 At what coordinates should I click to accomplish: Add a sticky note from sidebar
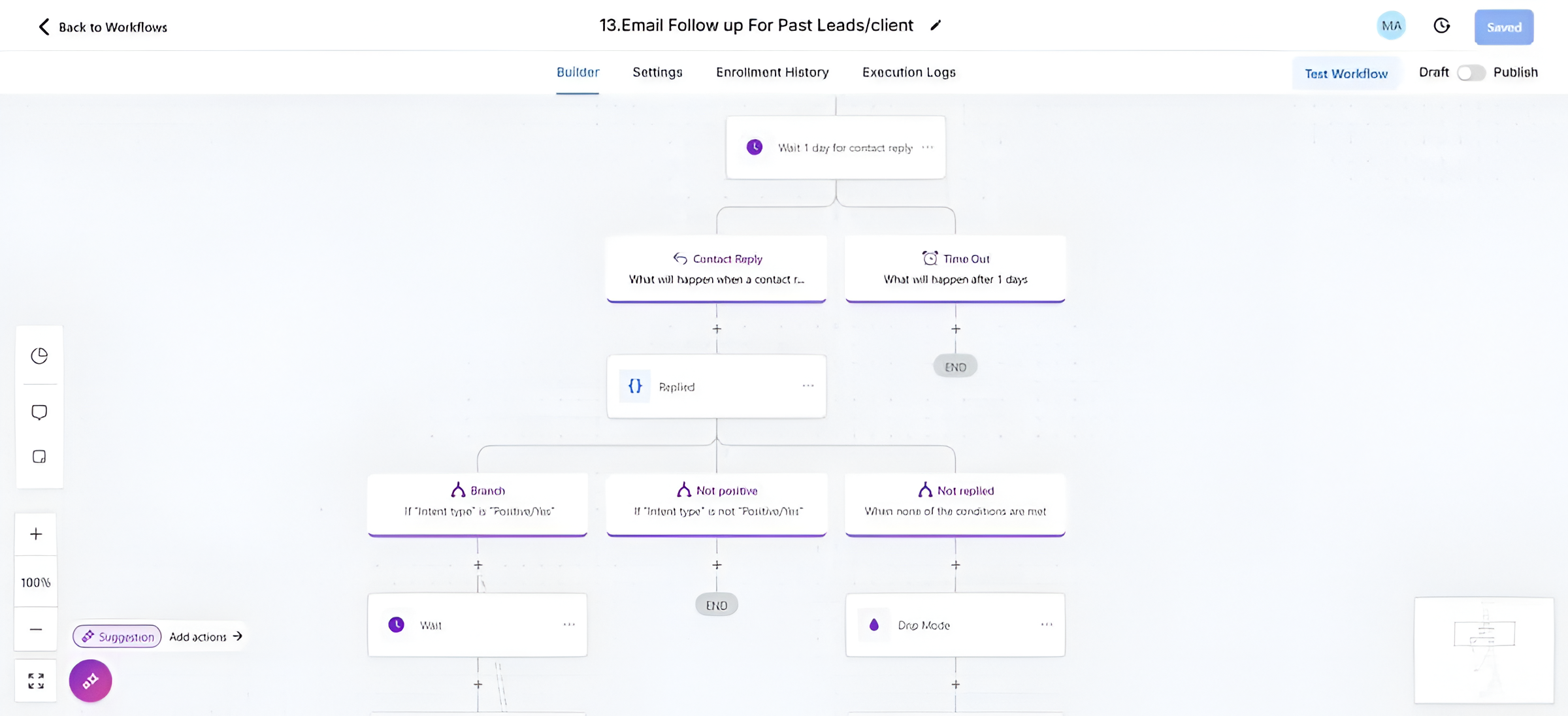click(39, 457)
